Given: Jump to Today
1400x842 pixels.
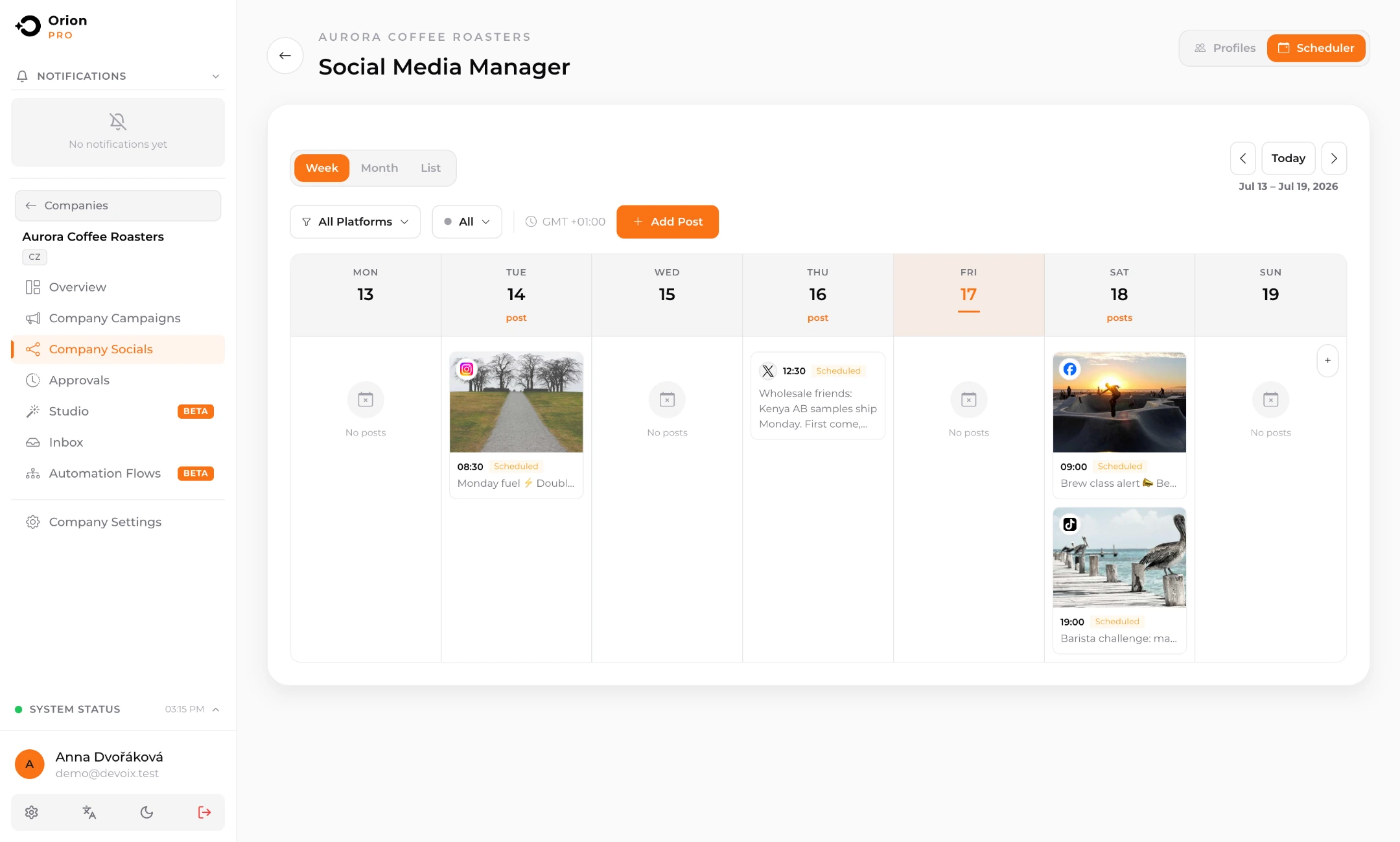Looking at the screenshot, I should (1289, 158).
